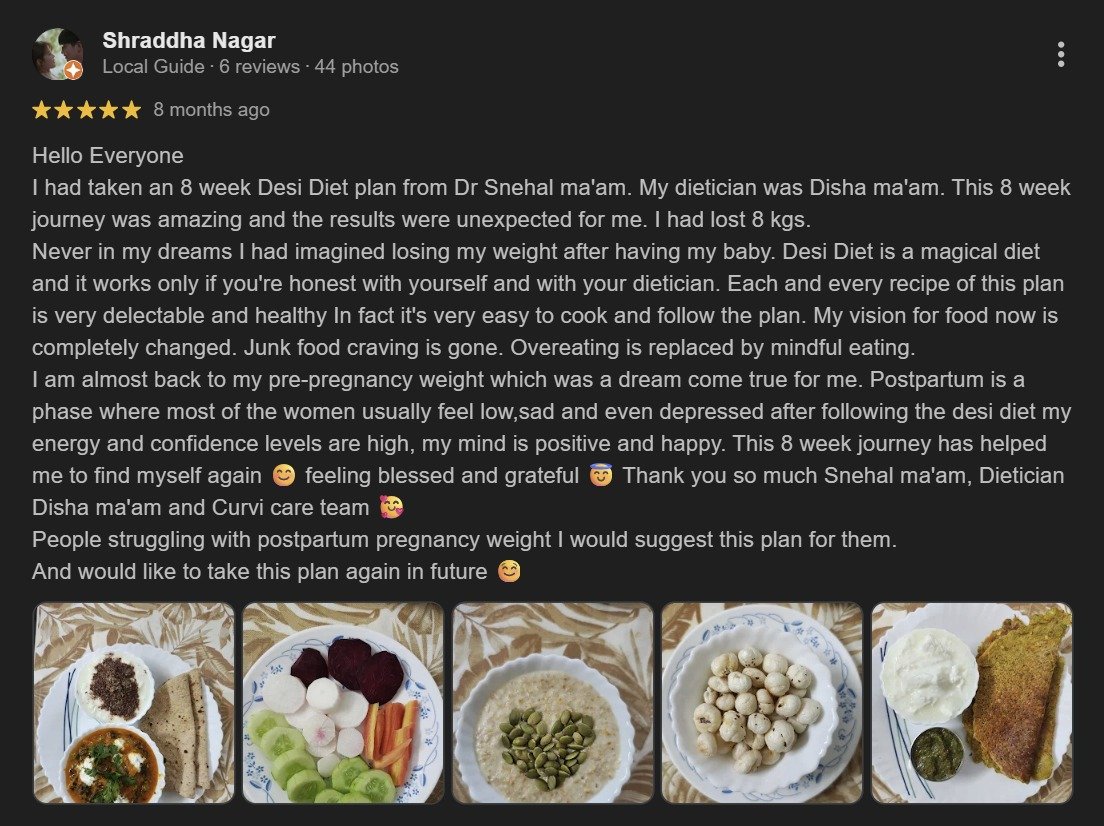Click the five-star rating icons
This screenshot has width=1104, height=826.
point(86,110)
